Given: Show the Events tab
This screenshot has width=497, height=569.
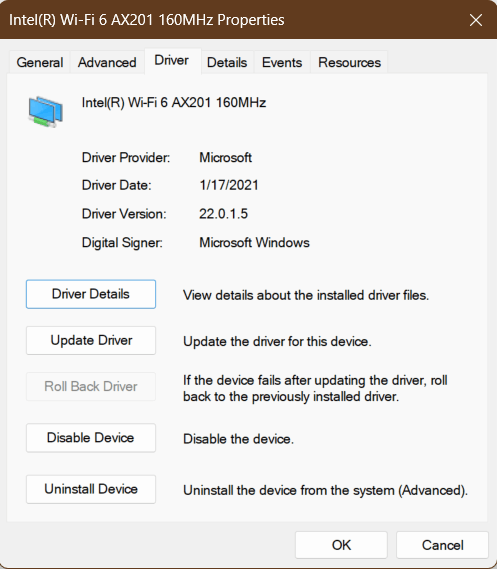Looking at the screenshot, I should tap(282, 62).
